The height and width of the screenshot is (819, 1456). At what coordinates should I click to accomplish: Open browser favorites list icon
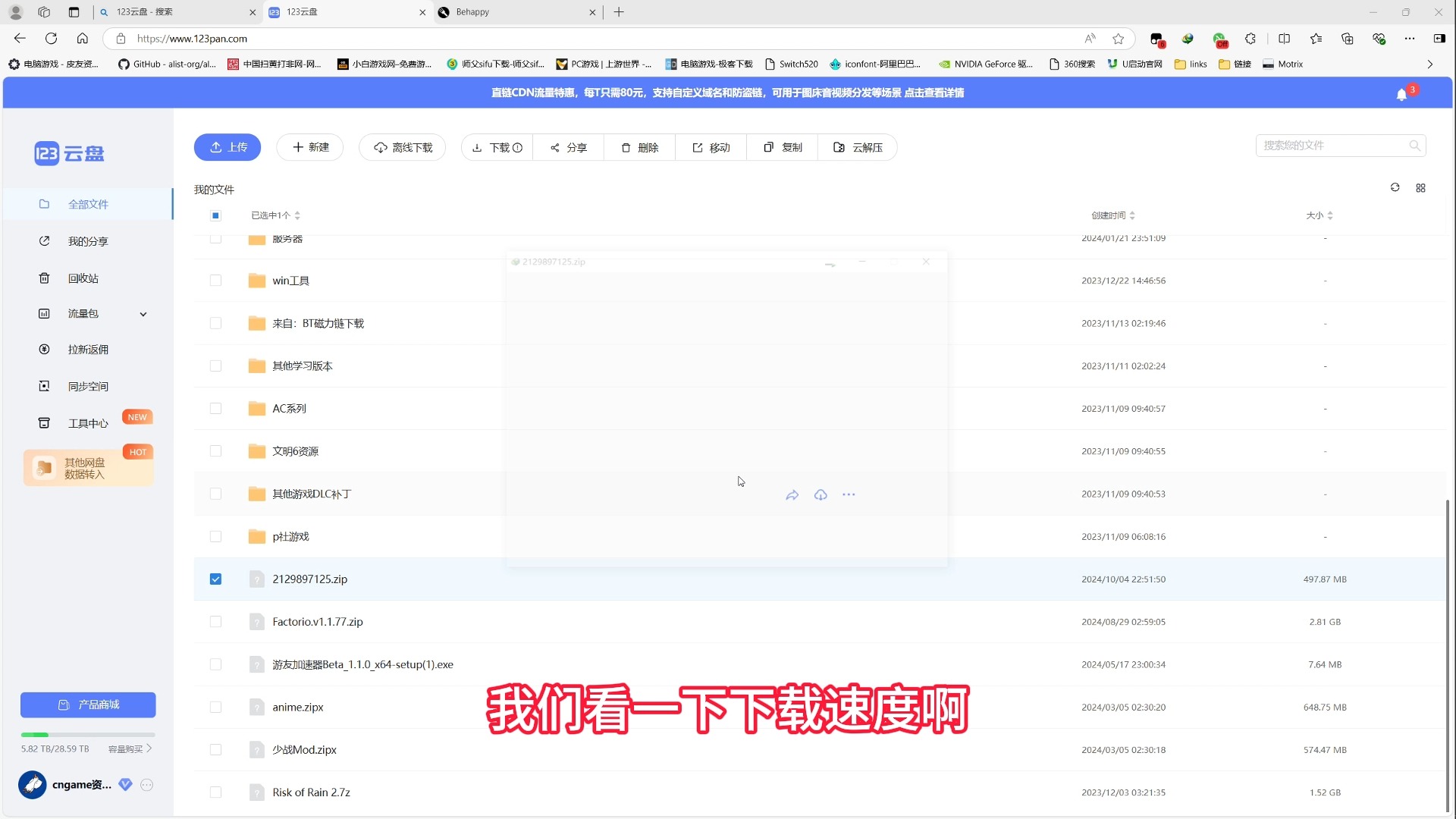[1316, 39]
